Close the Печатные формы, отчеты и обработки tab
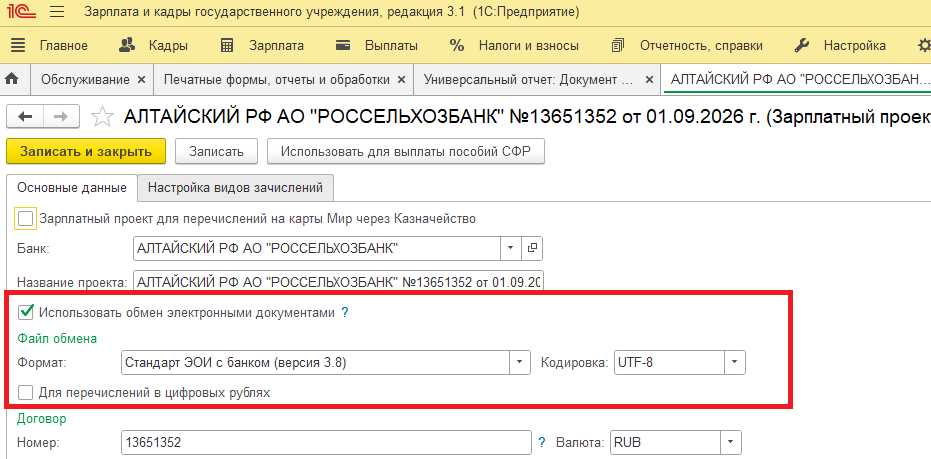The width and height of the screenshot is (931, 459). click(401, 80)
